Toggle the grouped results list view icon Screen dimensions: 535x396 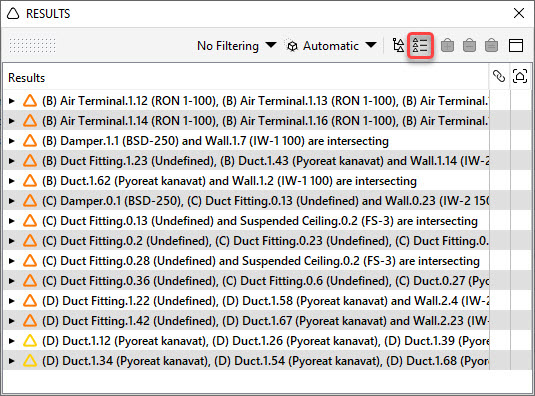(420, 45)
